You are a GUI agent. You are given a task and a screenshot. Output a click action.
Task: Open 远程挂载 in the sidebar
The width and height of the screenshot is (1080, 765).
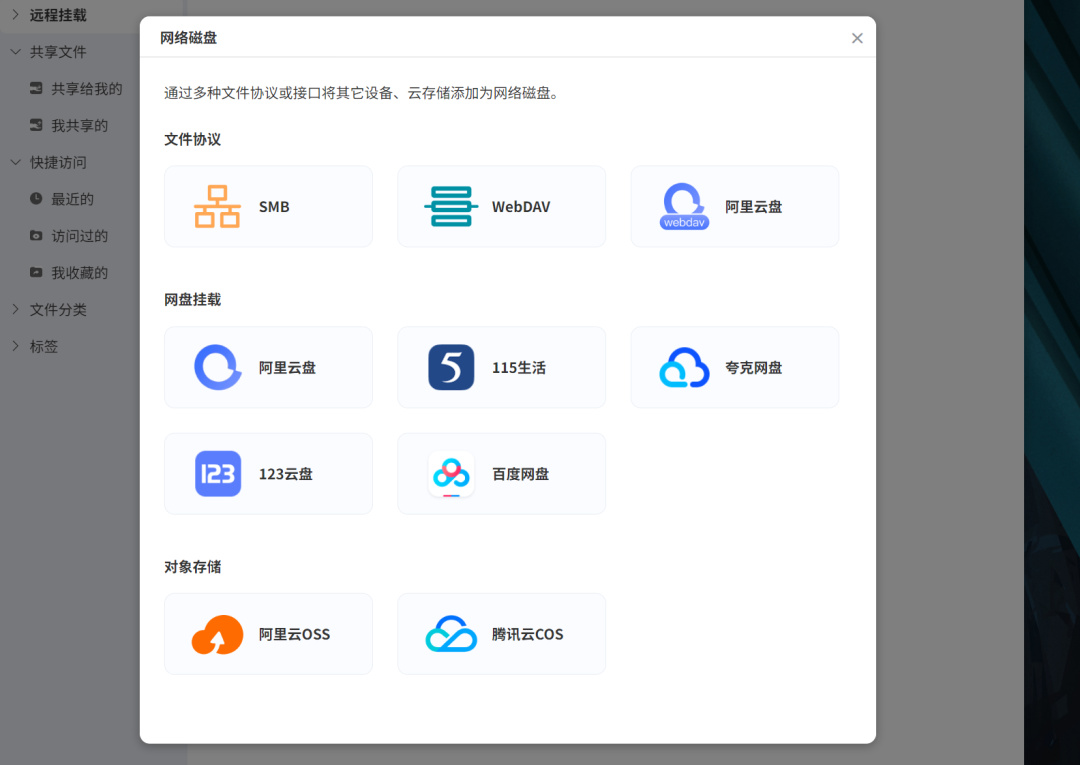pos(58,15)
